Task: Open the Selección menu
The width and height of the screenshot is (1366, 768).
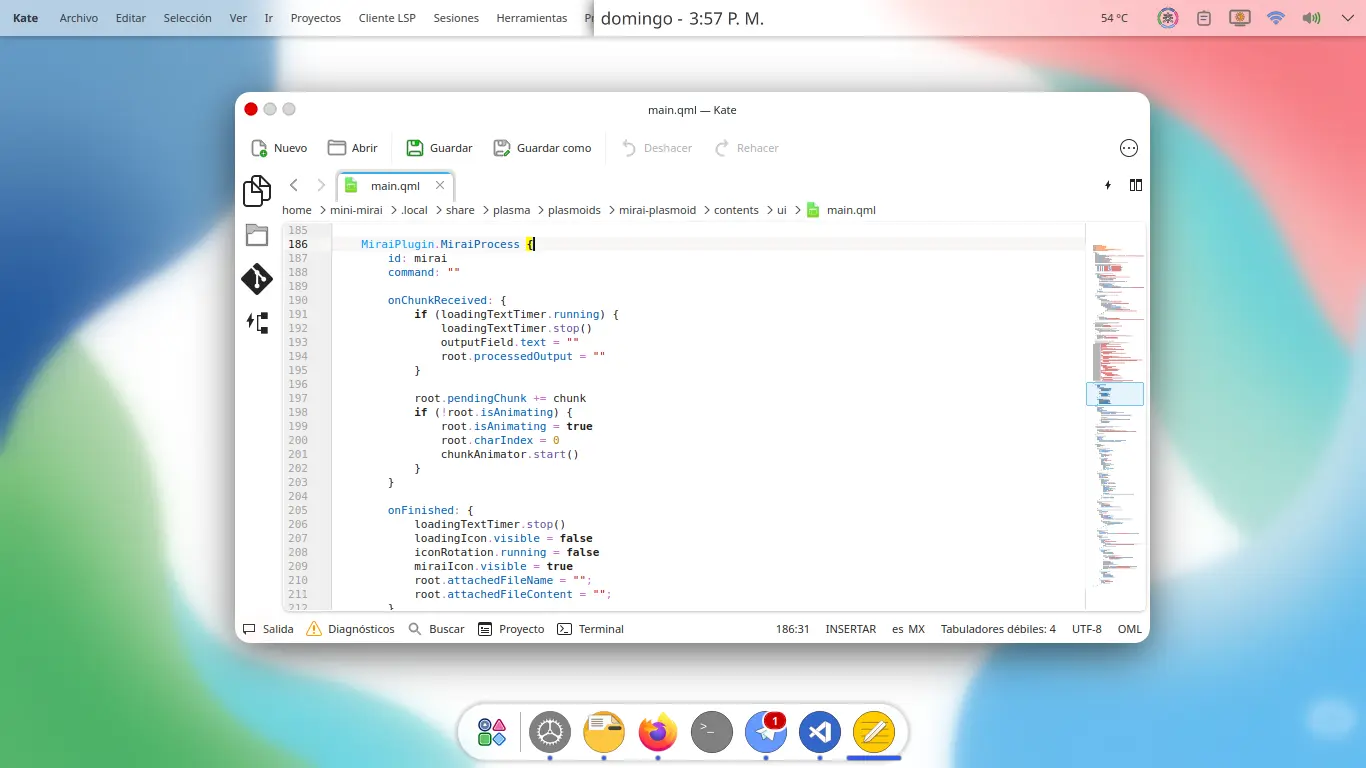Action: click(x=188, y=18)
